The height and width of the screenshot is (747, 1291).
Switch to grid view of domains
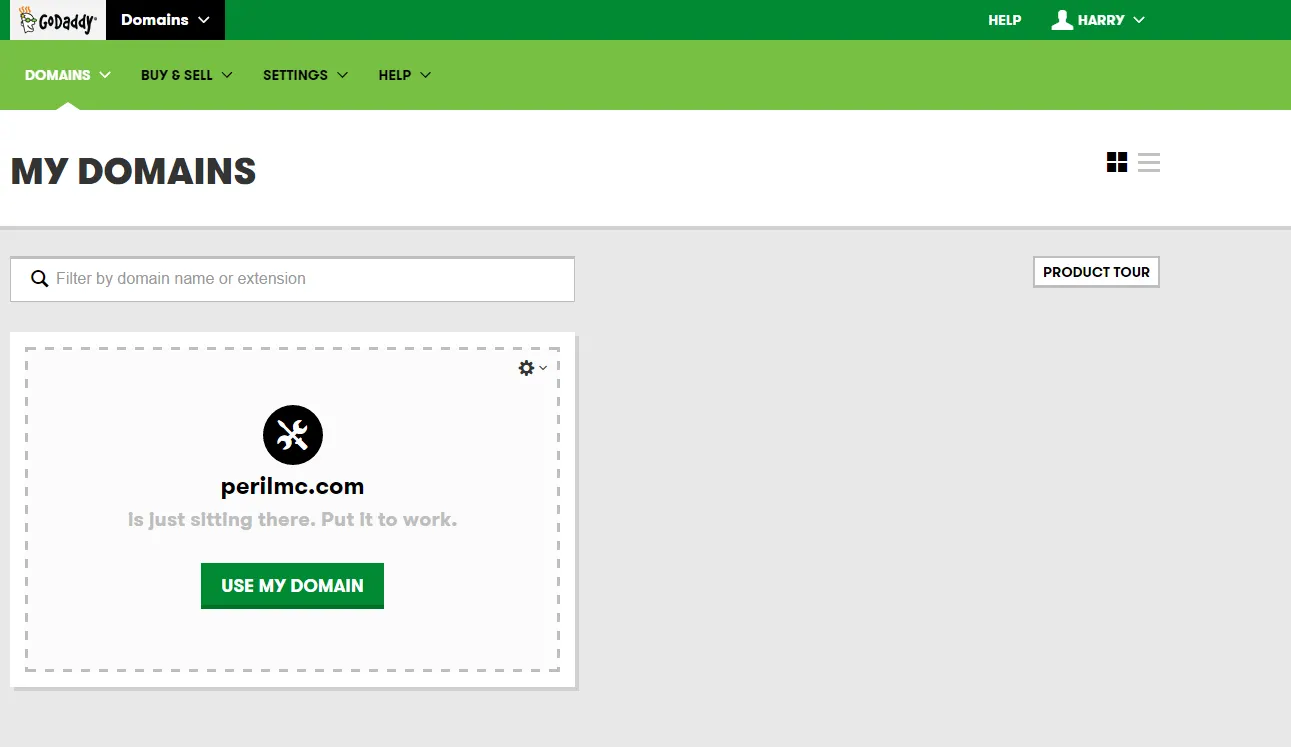(x=1117, y=162)
